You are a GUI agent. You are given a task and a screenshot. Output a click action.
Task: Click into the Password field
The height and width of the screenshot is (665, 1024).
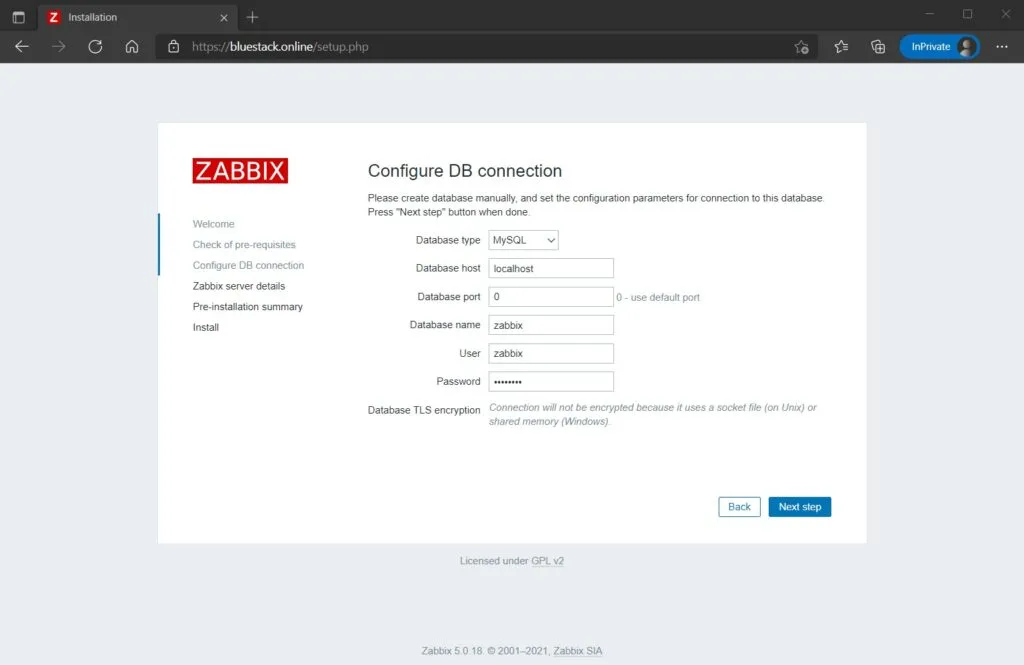(x=551, y=381)
